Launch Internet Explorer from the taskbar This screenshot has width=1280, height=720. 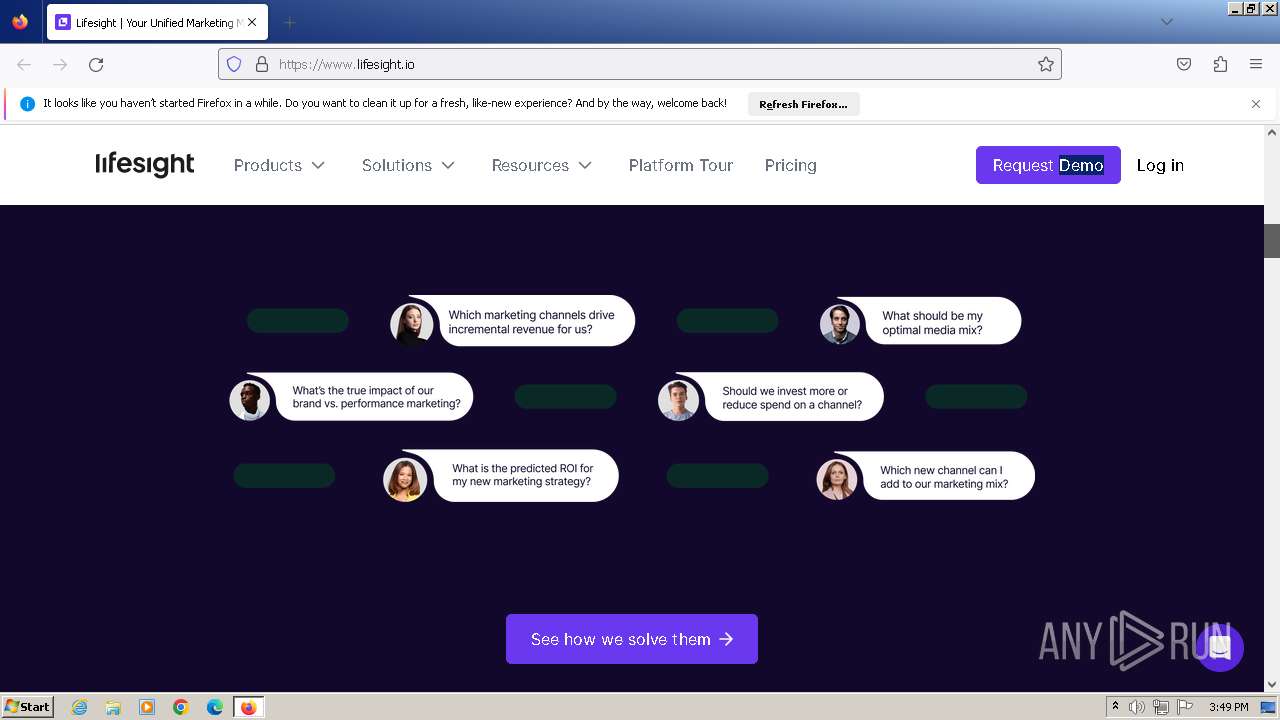coord(80,707)
